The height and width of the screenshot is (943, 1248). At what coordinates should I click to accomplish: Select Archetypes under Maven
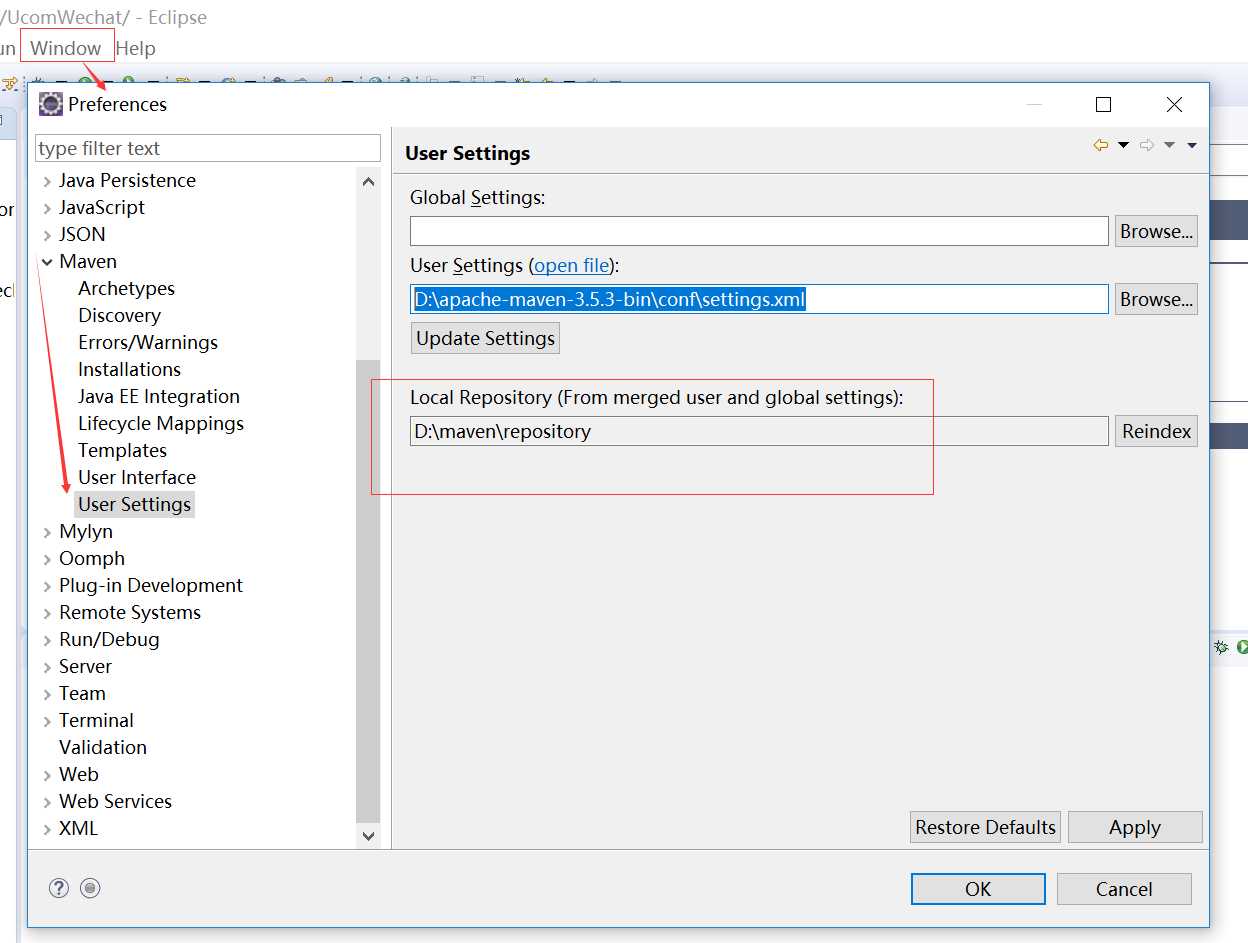tap(126, 288)
